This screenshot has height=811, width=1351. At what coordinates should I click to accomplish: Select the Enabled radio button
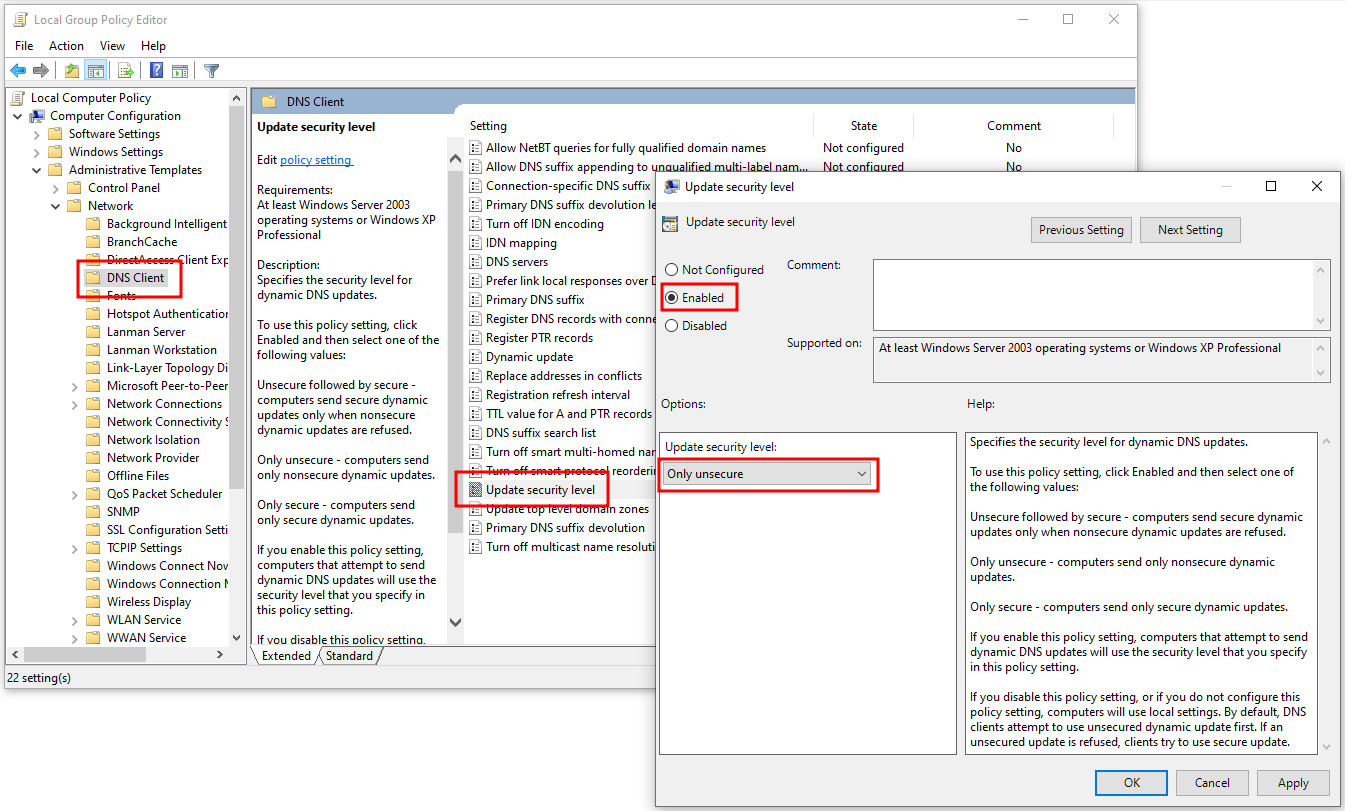pos(672,298)
